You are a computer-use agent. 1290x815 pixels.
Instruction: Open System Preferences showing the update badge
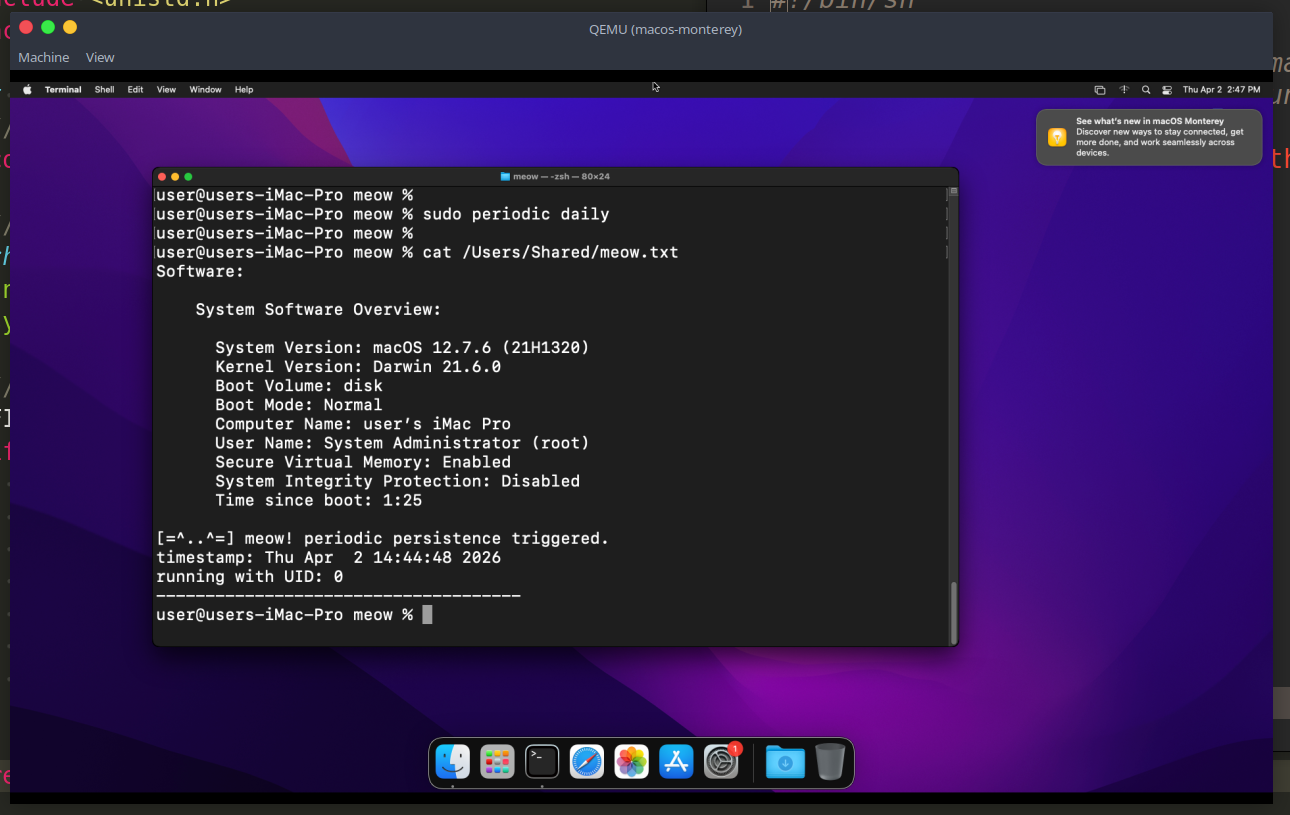pyautogui.click(x=720, y=761)
